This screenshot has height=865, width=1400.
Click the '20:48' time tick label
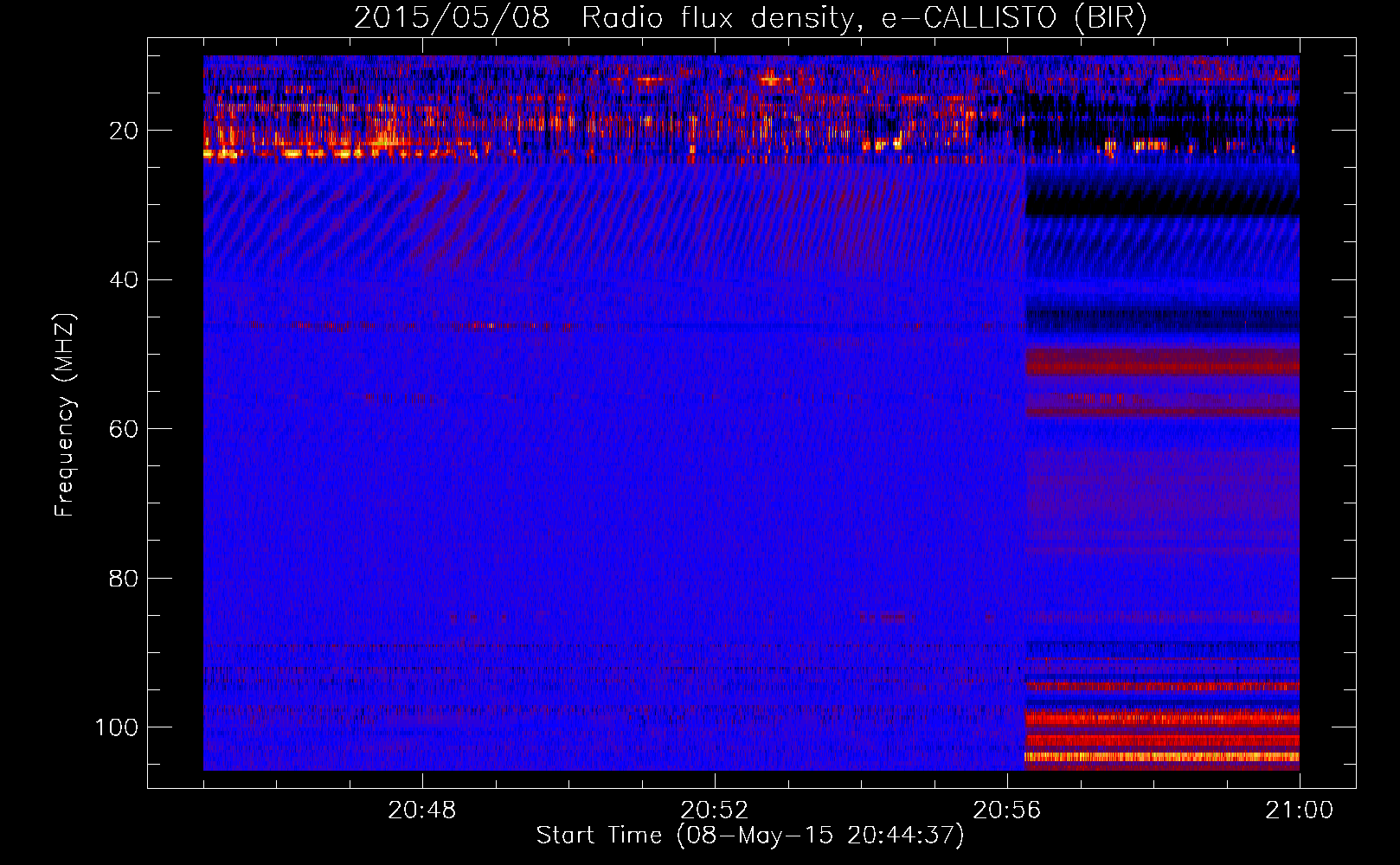click(422, 811)
